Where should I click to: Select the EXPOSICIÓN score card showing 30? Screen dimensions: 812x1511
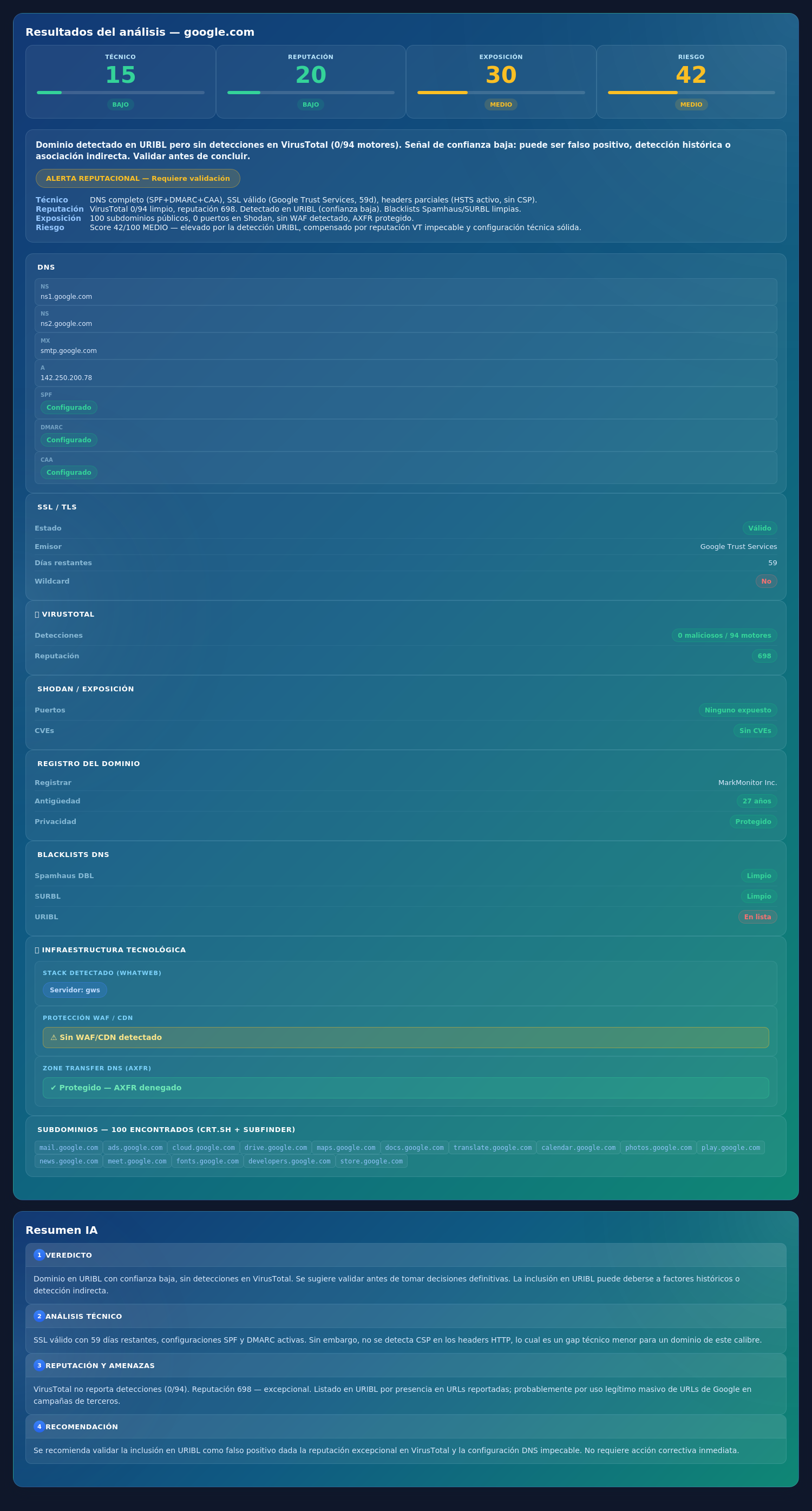pos(501,82)
